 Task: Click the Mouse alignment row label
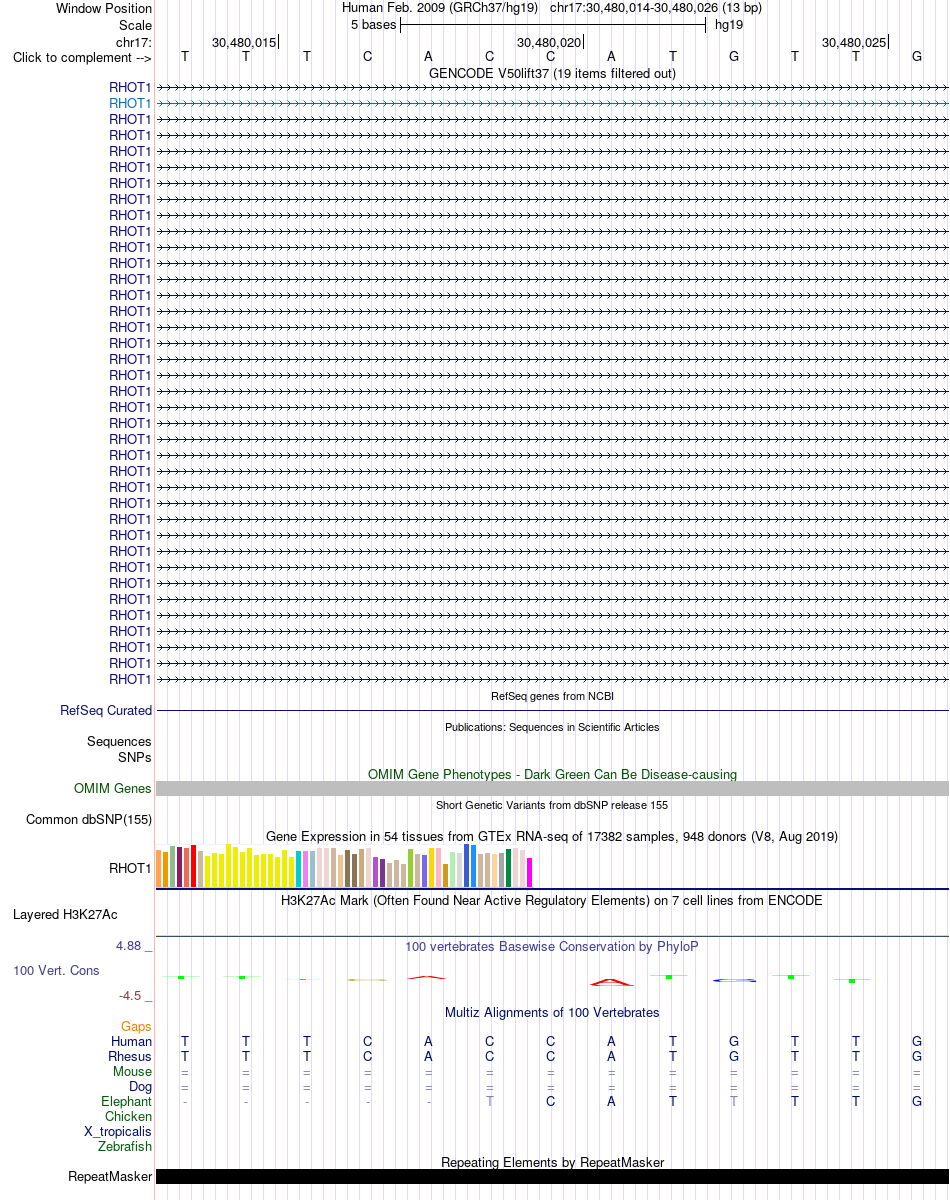[132, 1071]
